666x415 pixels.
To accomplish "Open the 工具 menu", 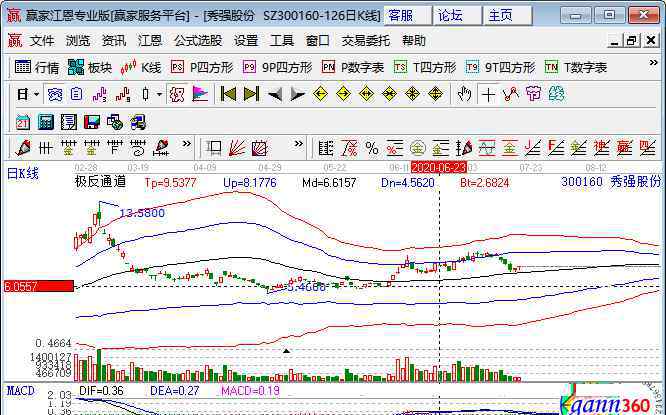I will click(282, 41).
